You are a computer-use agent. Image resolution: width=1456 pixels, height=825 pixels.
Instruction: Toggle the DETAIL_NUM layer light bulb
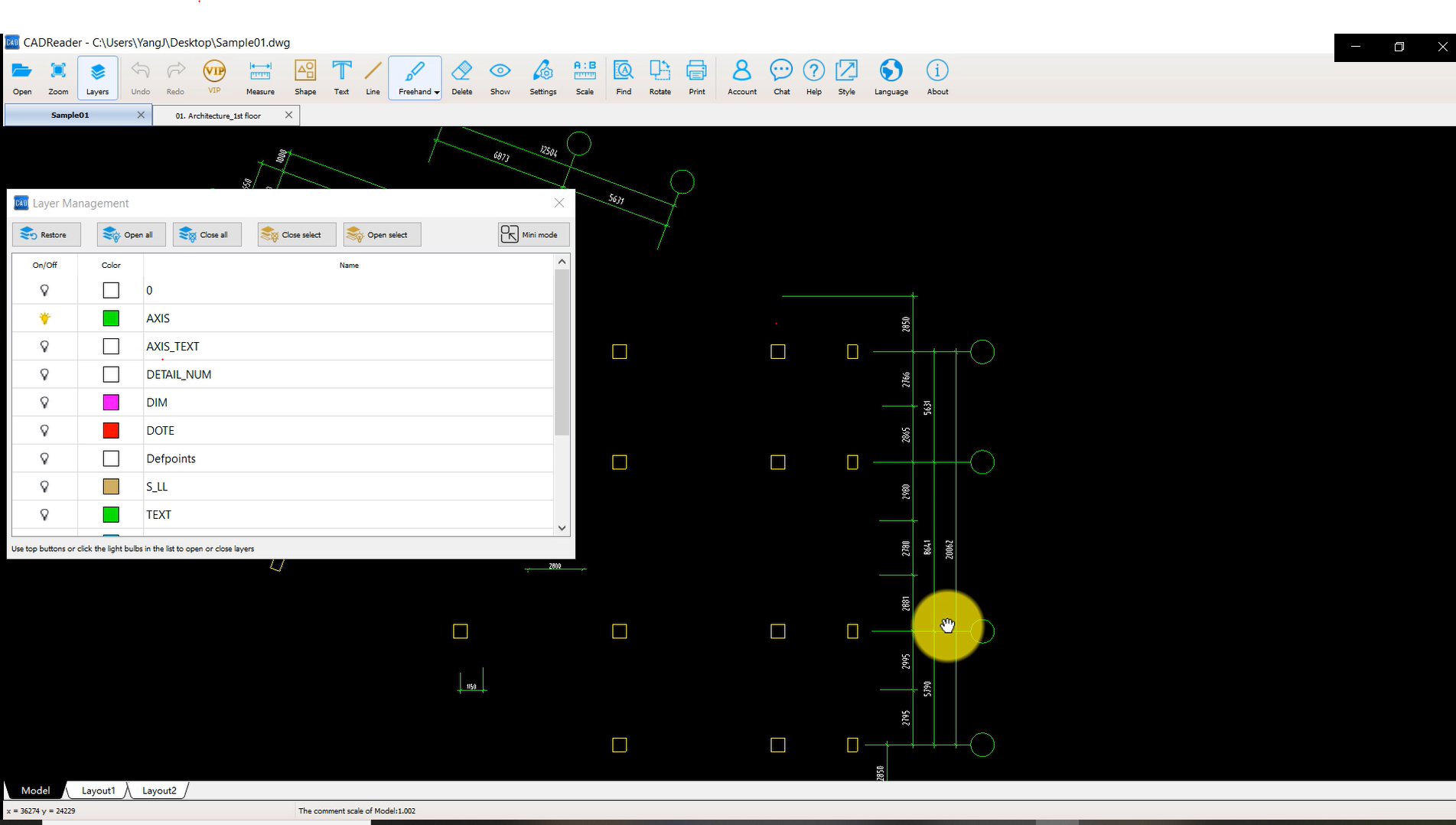[x=44, y=374]
